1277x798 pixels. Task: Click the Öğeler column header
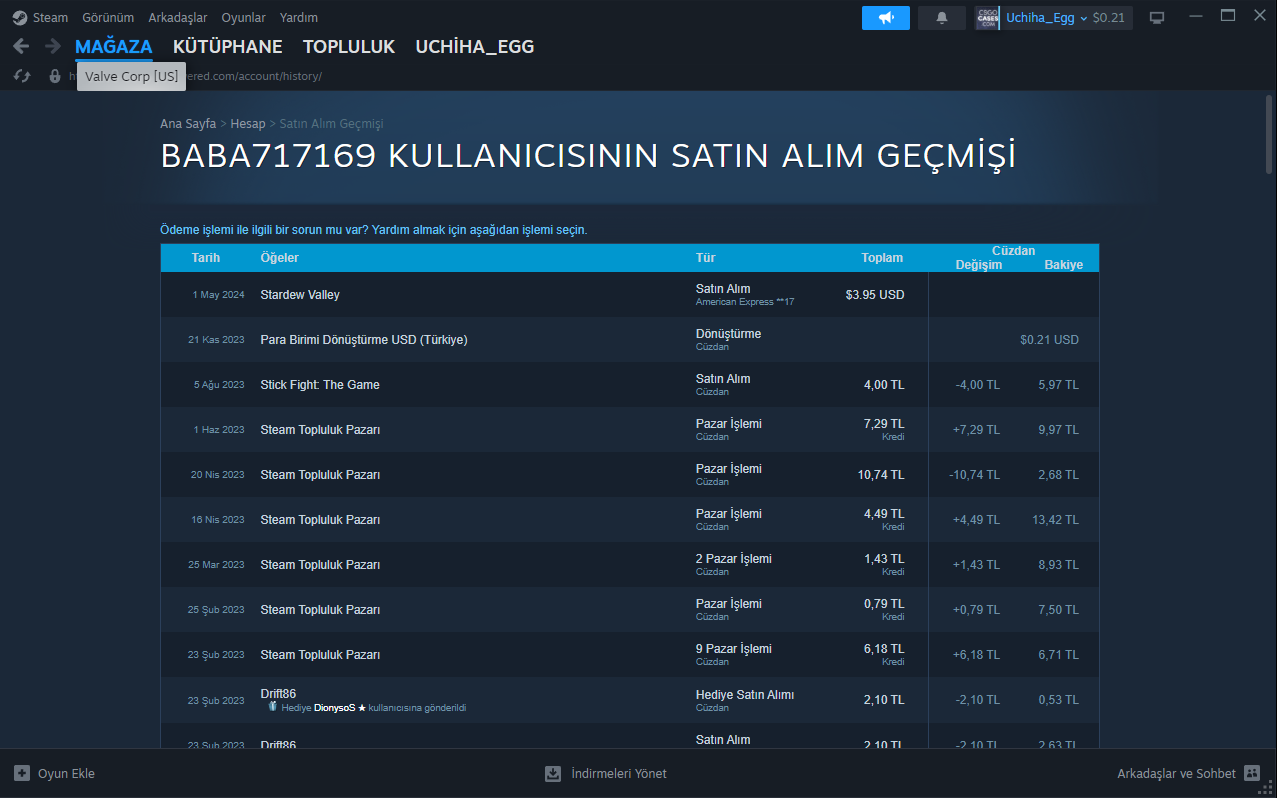click(x=279, y=258)
